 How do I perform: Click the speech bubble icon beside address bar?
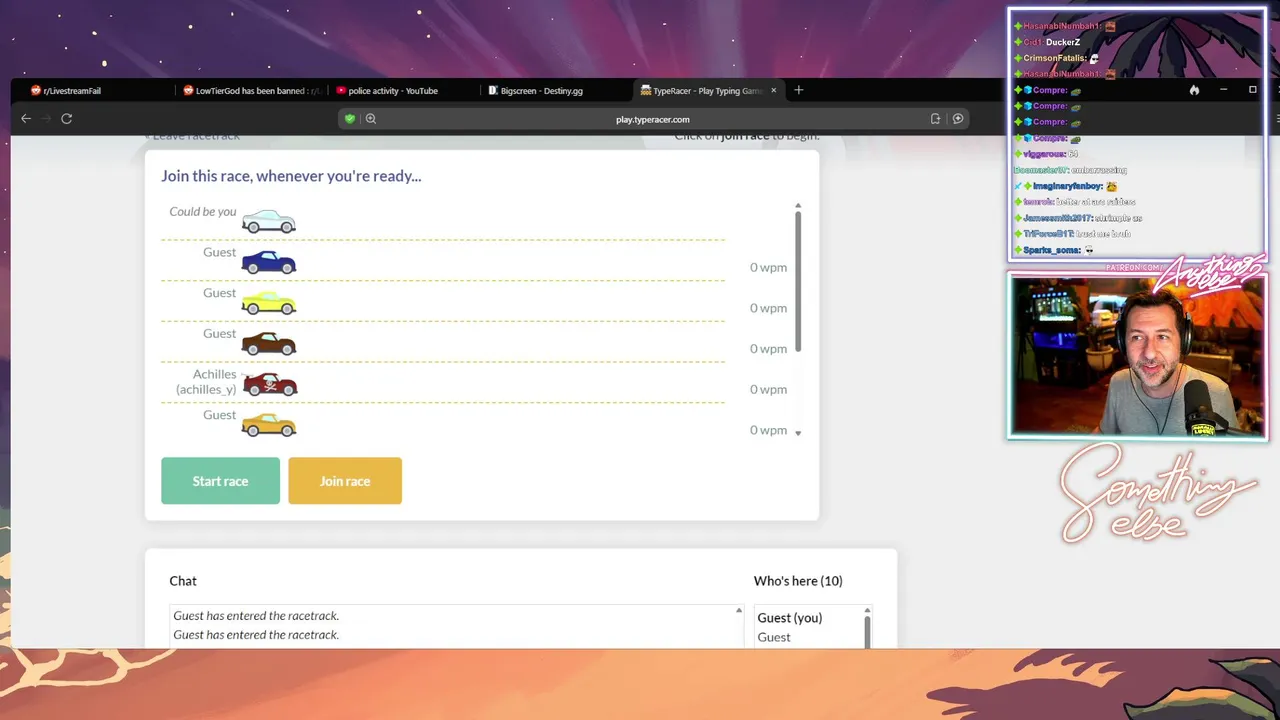(x=958, y=119)
